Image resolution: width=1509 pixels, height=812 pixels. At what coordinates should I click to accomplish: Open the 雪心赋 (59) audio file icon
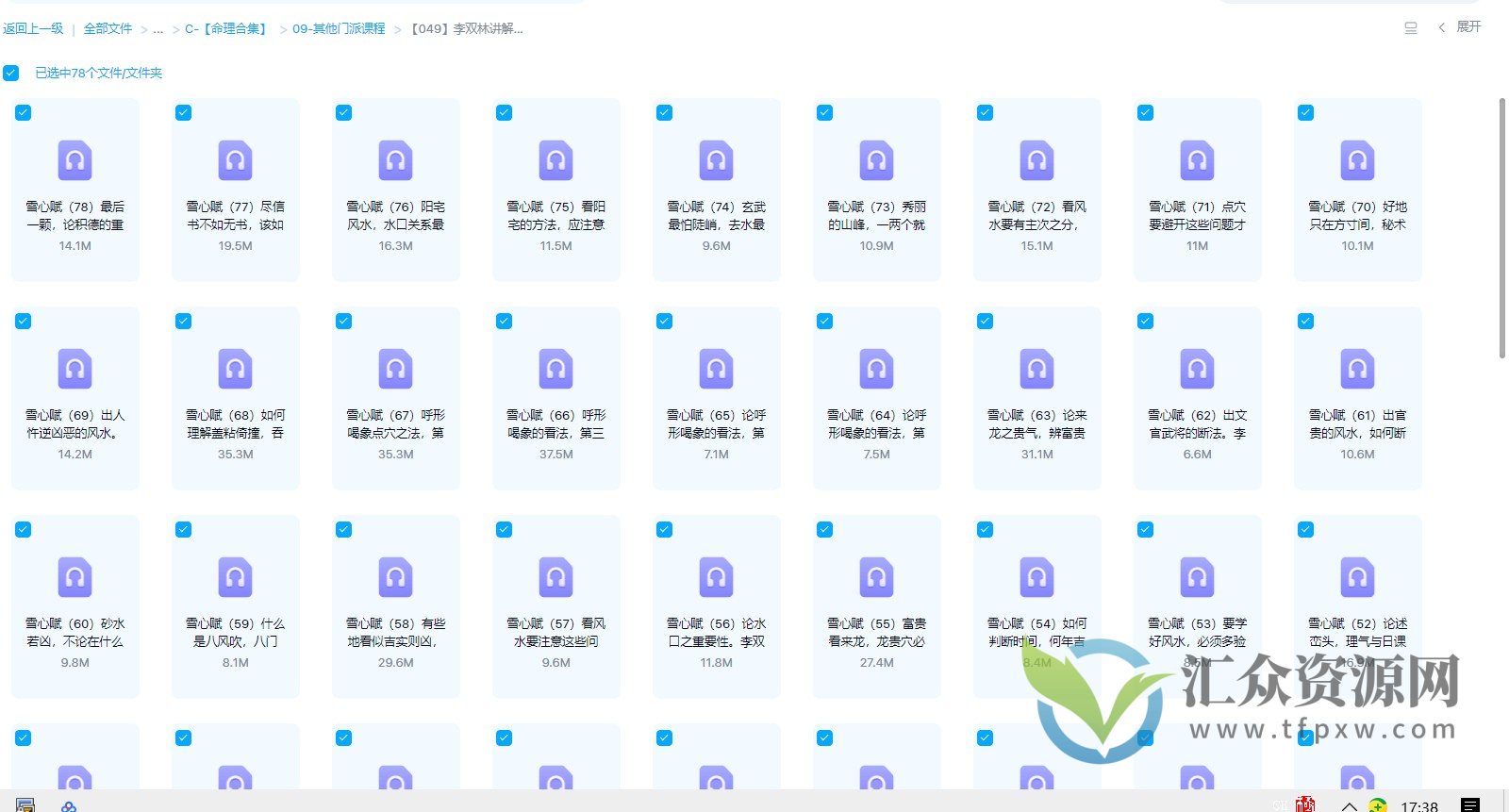pos(235,577)
